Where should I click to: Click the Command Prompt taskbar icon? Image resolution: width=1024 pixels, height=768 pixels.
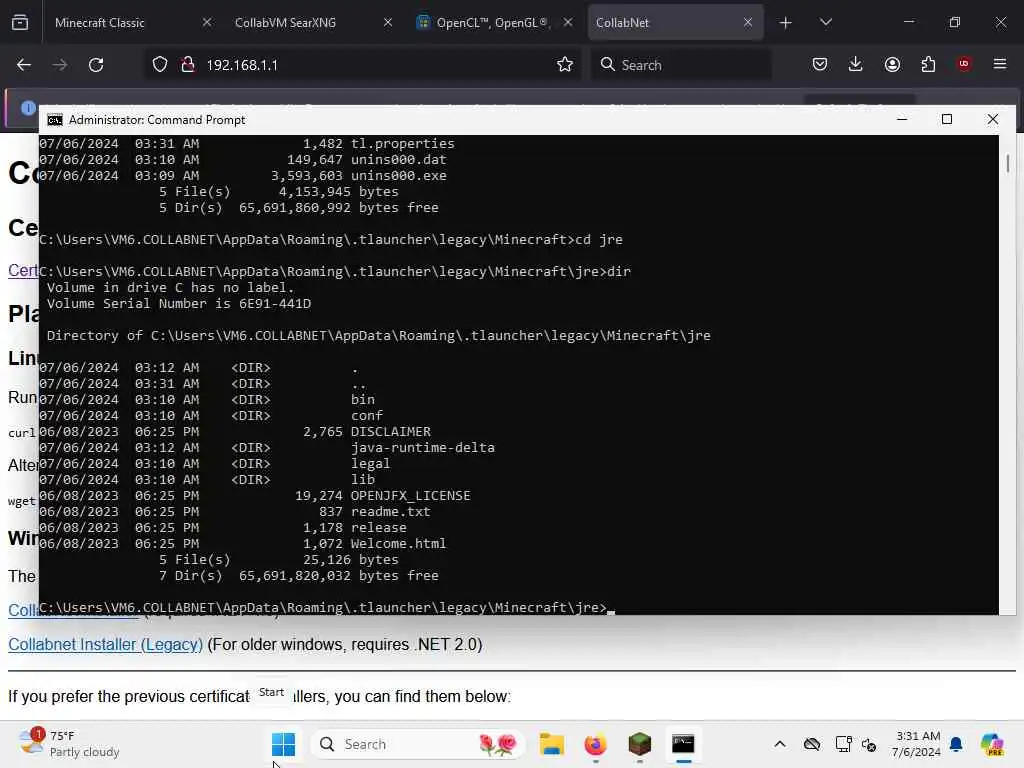683,744
